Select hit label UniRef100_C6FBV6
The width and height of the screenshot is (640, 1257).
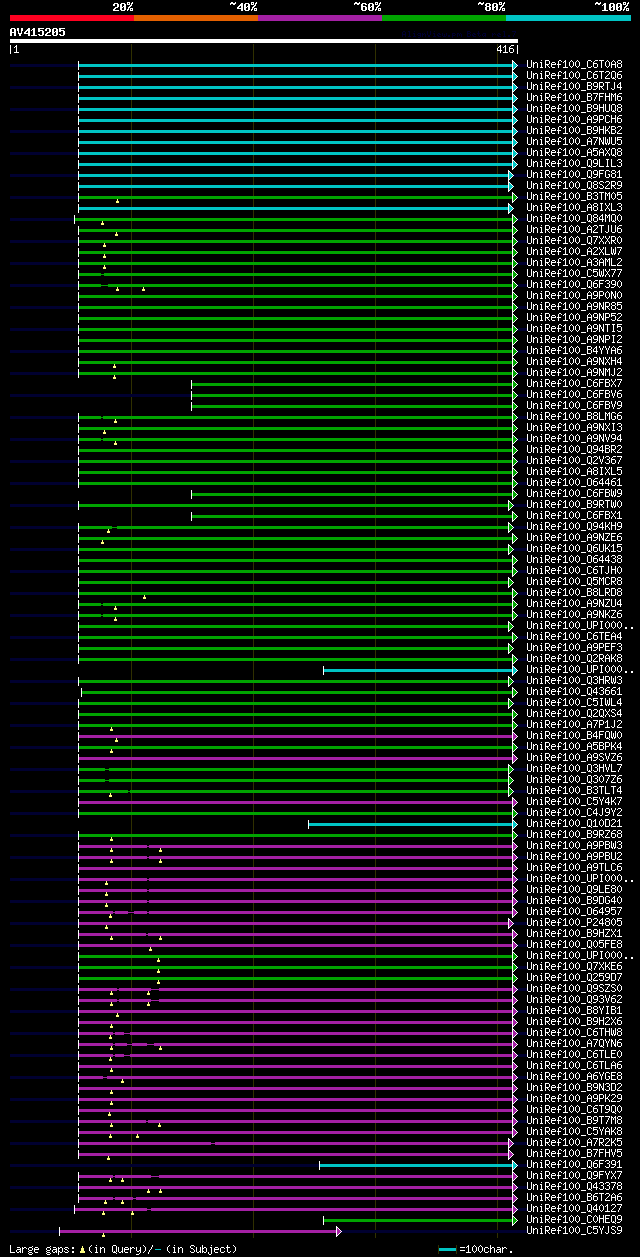click(574, 395)
